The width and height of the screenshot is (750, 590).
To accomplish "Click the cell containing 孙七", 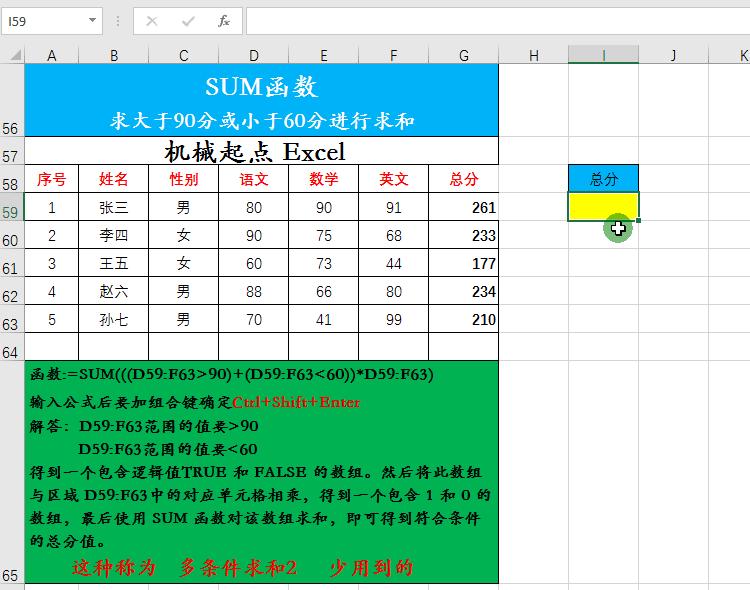I will (114, 319).
